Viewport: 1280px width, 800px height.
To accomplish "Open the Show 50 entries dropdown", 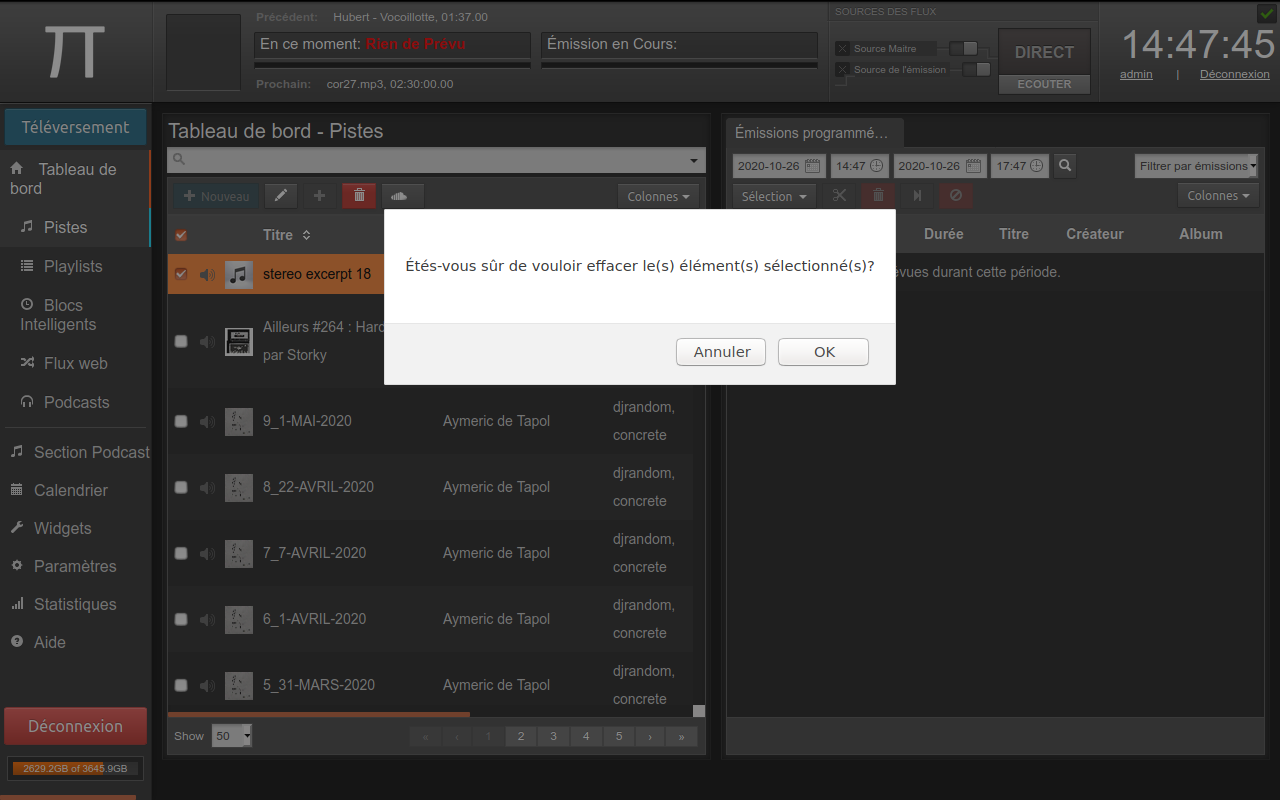I will (x=231, y=736).
